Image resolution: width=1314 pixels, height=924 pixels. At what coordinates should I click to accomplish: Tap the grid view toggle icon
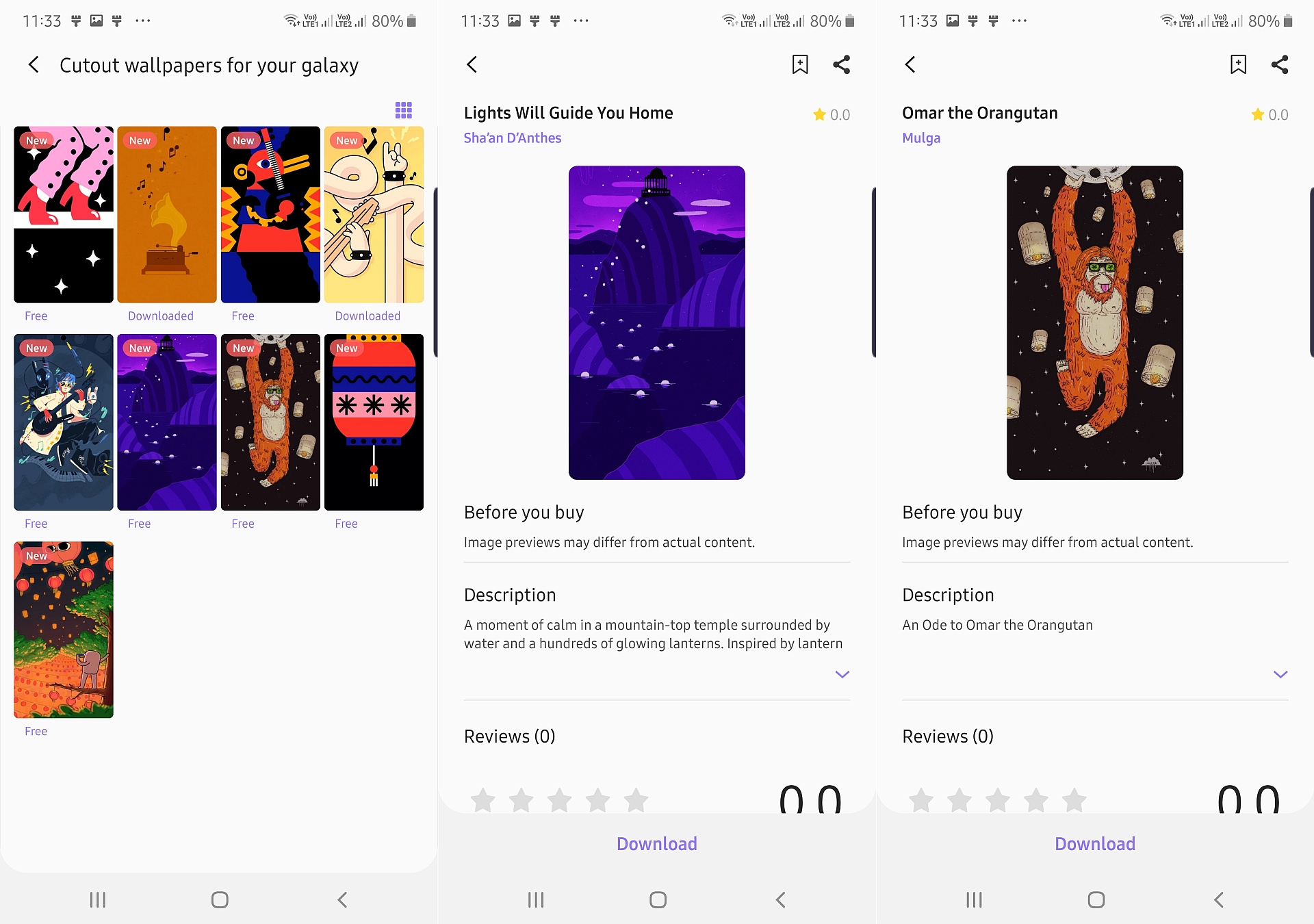(404, 110)
